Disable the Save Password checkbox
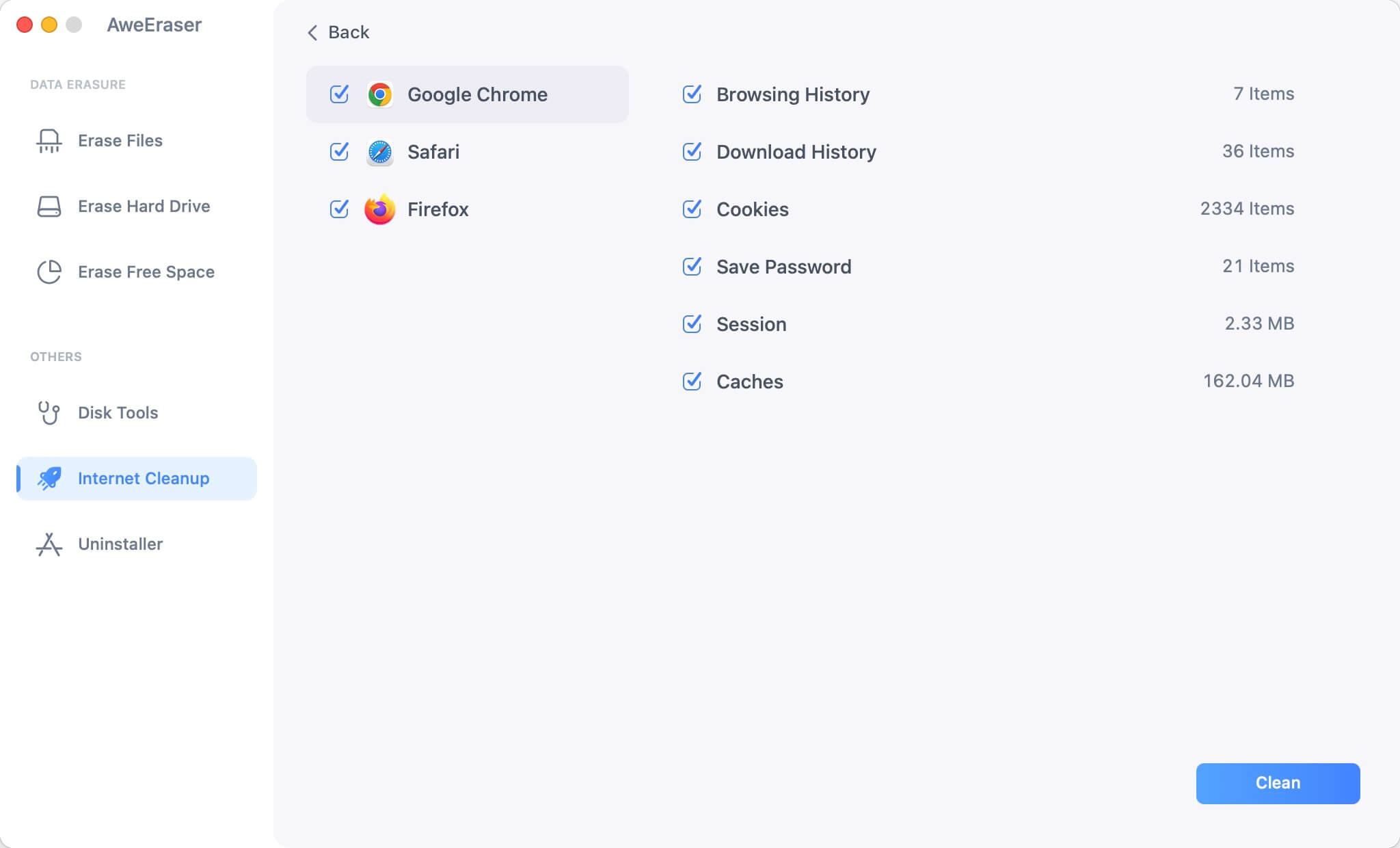Screen dimensions: 1400x848 point(692,267)
